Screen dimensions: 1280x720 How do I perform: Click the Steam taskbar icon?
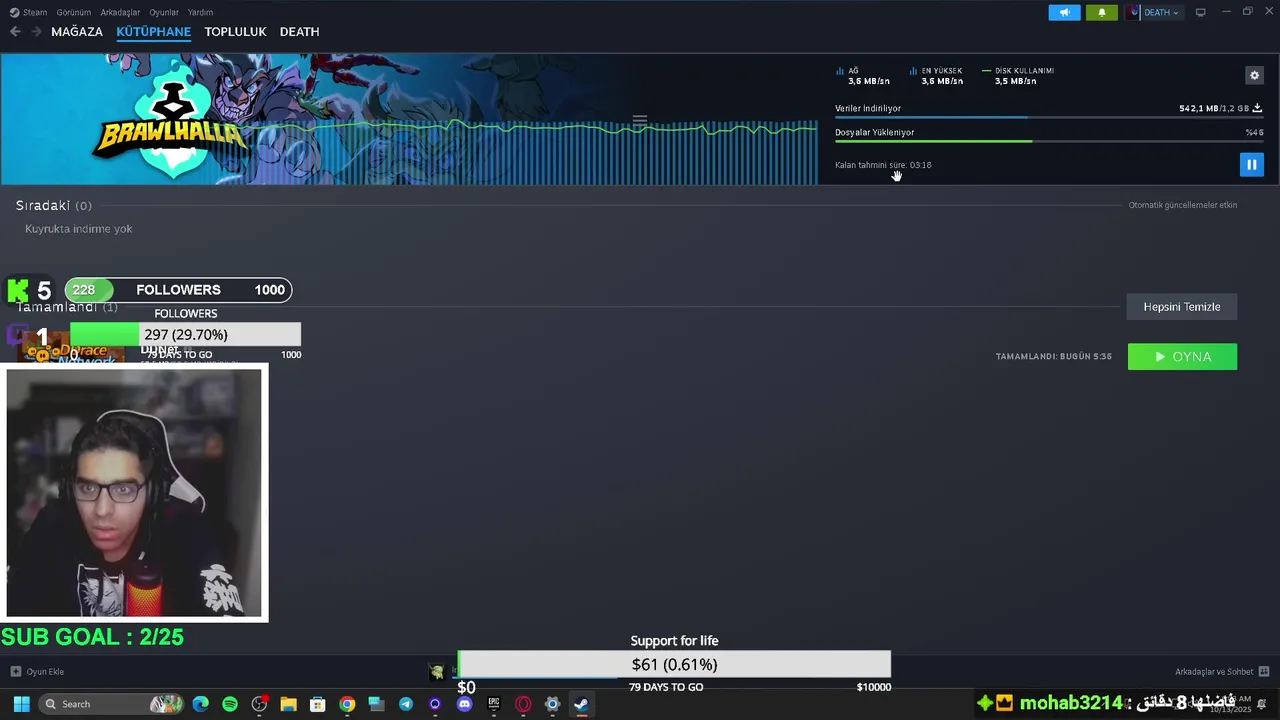pyautogui.click(x=581, y=704)
